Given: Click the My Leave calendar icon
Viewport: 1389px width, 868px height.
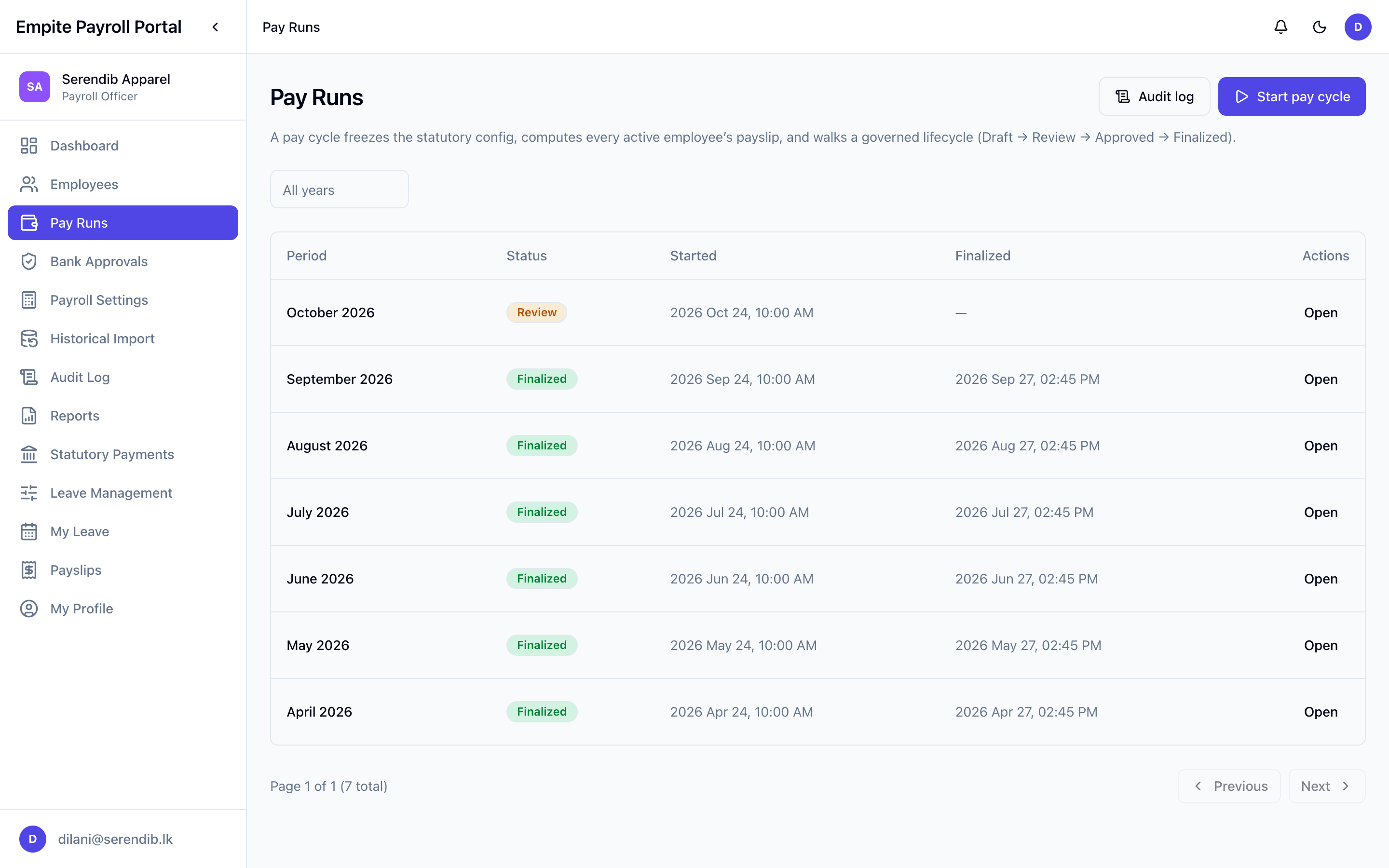Looking at the screenshot, I should (29, 531).
